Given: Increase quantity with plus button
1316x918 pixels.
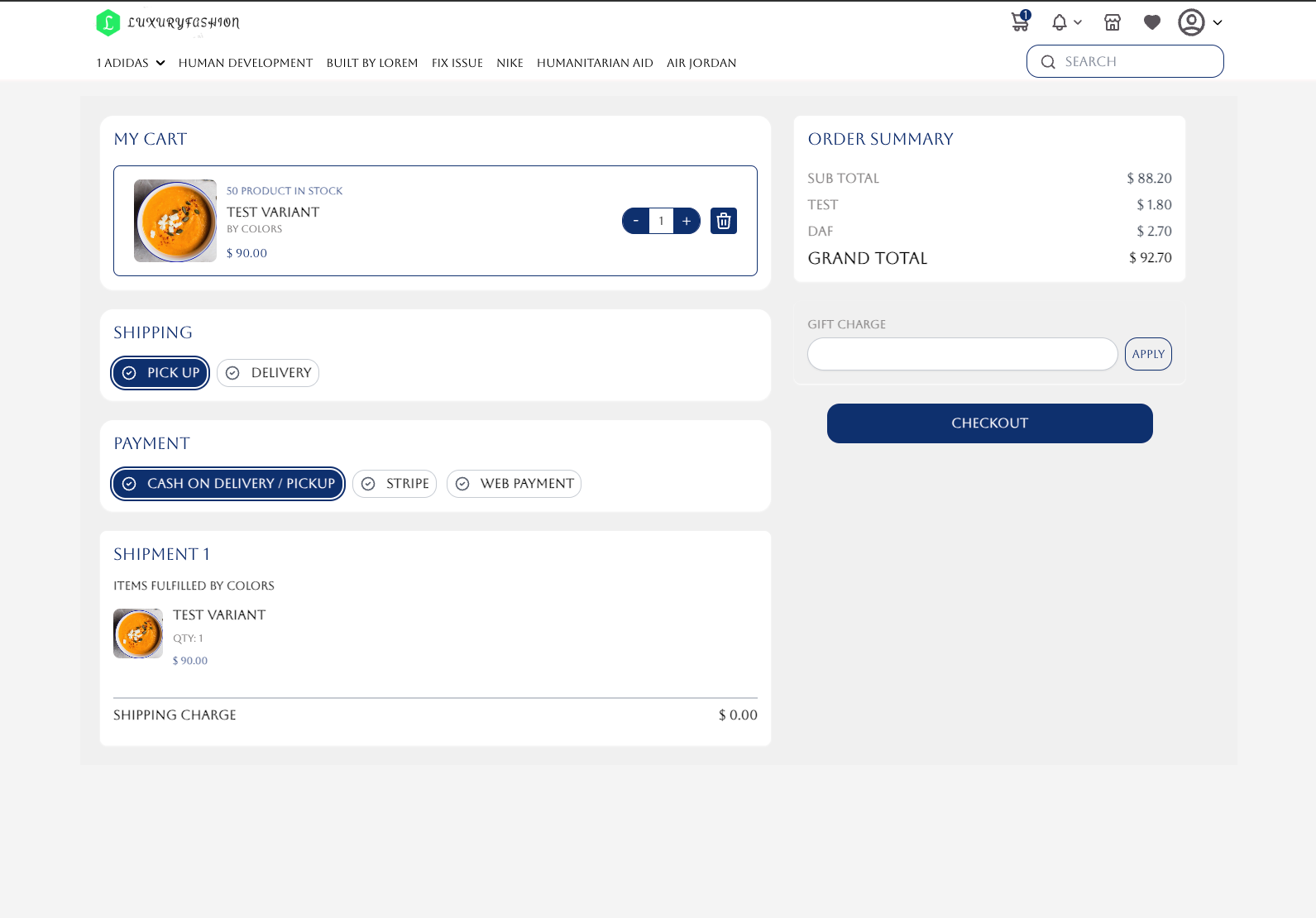Looking at the screenshot, I should [687, 221].
